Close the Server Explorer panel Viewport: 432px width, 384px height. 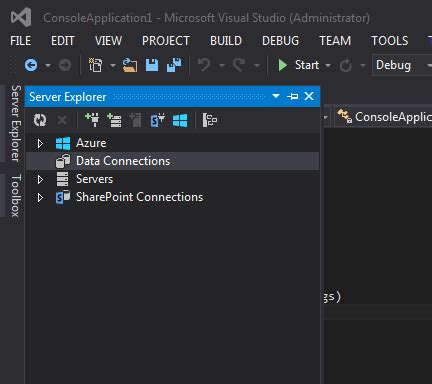tap(309, 96)
